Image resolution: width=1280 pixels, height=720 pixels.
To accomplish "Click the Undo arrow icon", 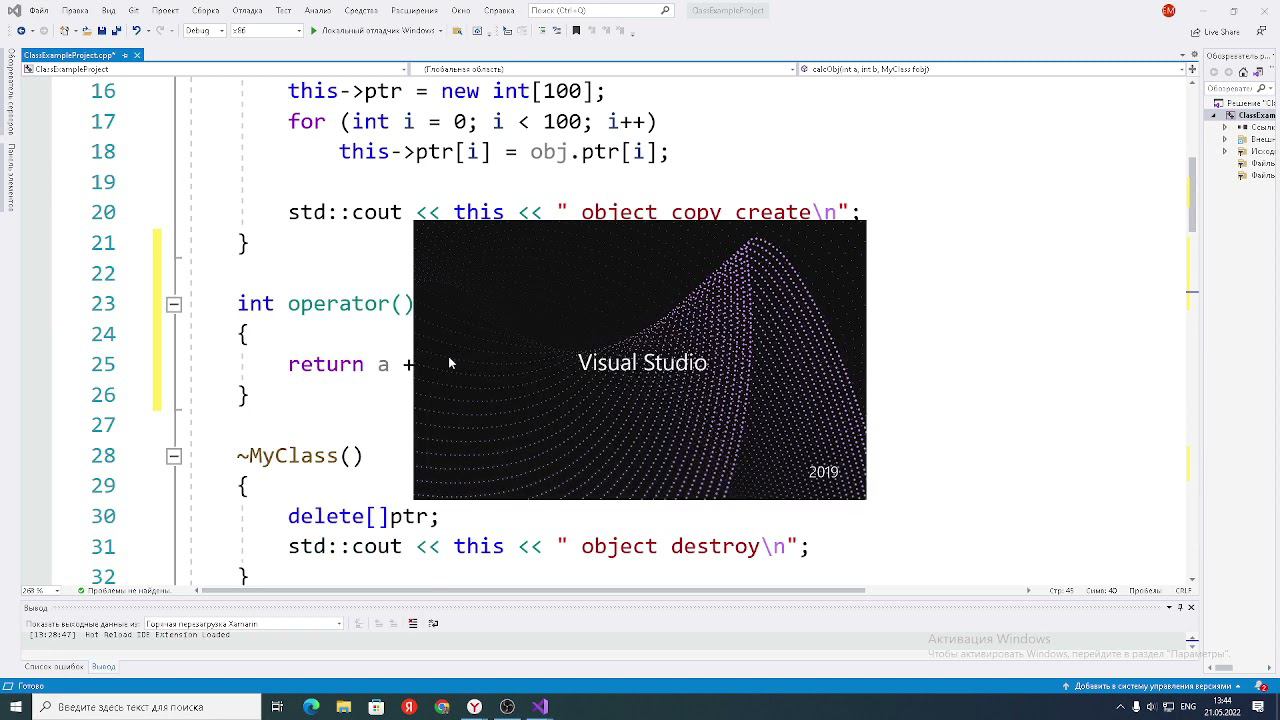I will pos(137,31).
